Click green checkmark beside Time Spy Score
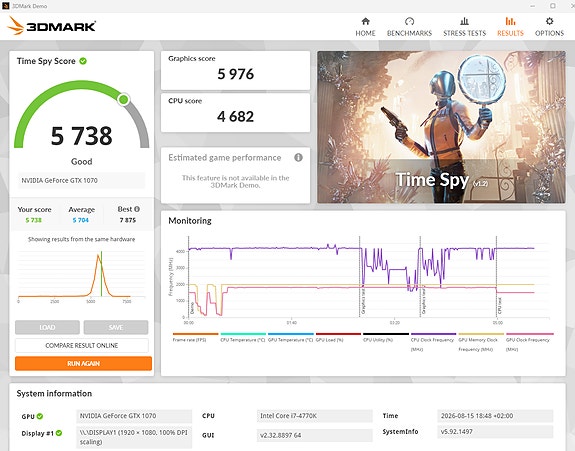575x451 pixels. tap(83, 61)
